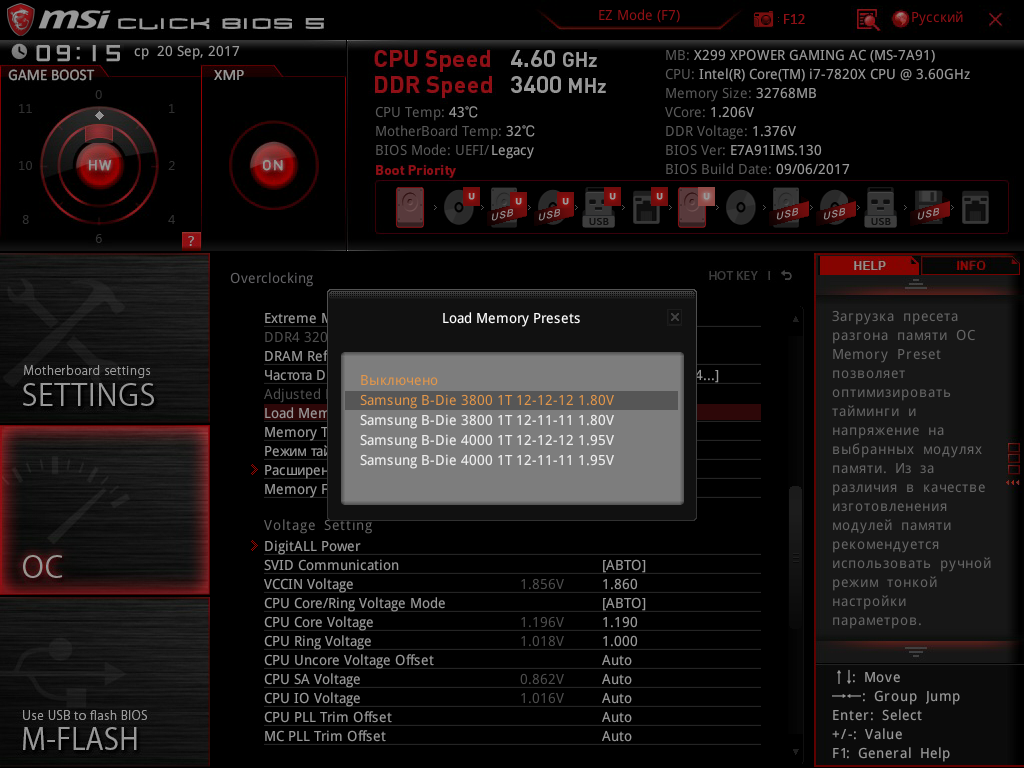
Task: Open the M-FLASH BIOS flash section
Action: [x=104, y=682]
